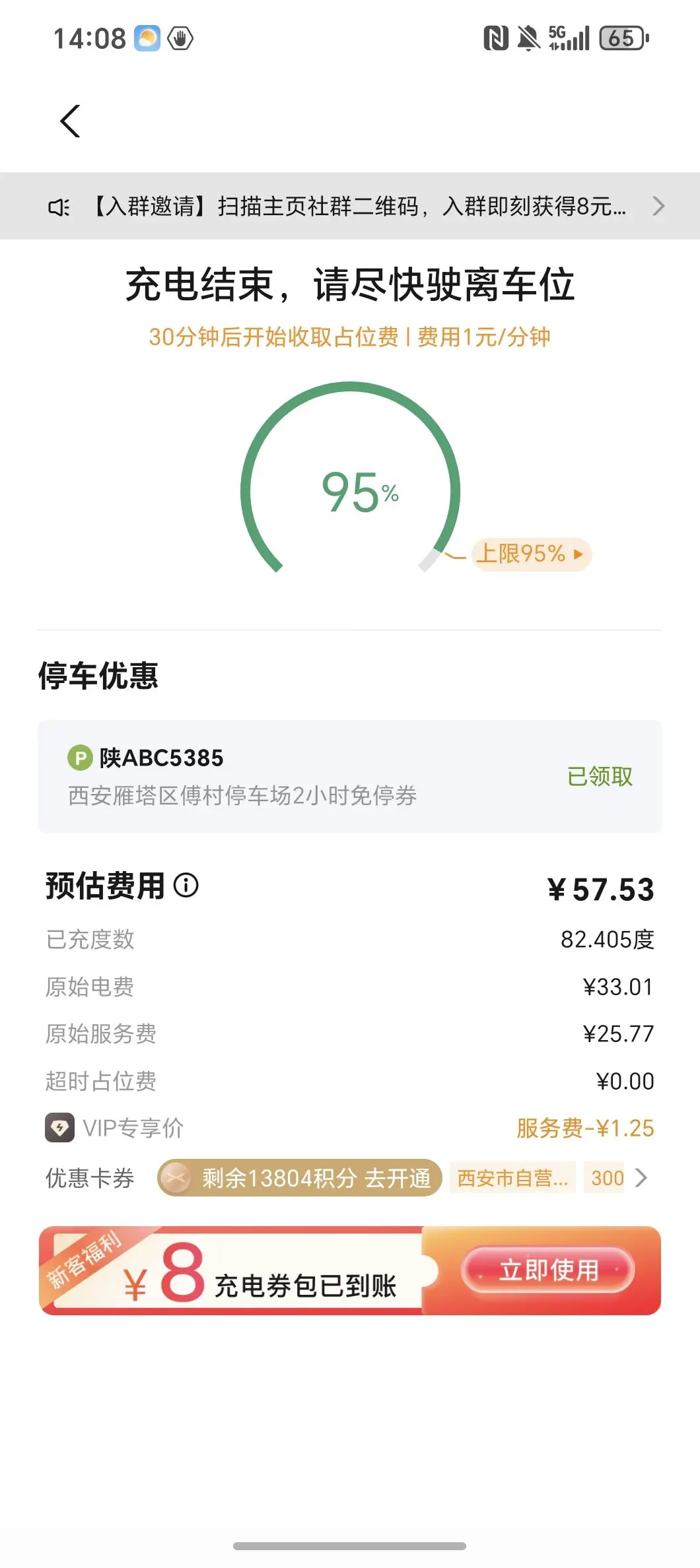Image resolution: width=700 pixels, height=1568 pixels.
Task: Tap the info icon beside 预估费用
Action: pos(186,885)
